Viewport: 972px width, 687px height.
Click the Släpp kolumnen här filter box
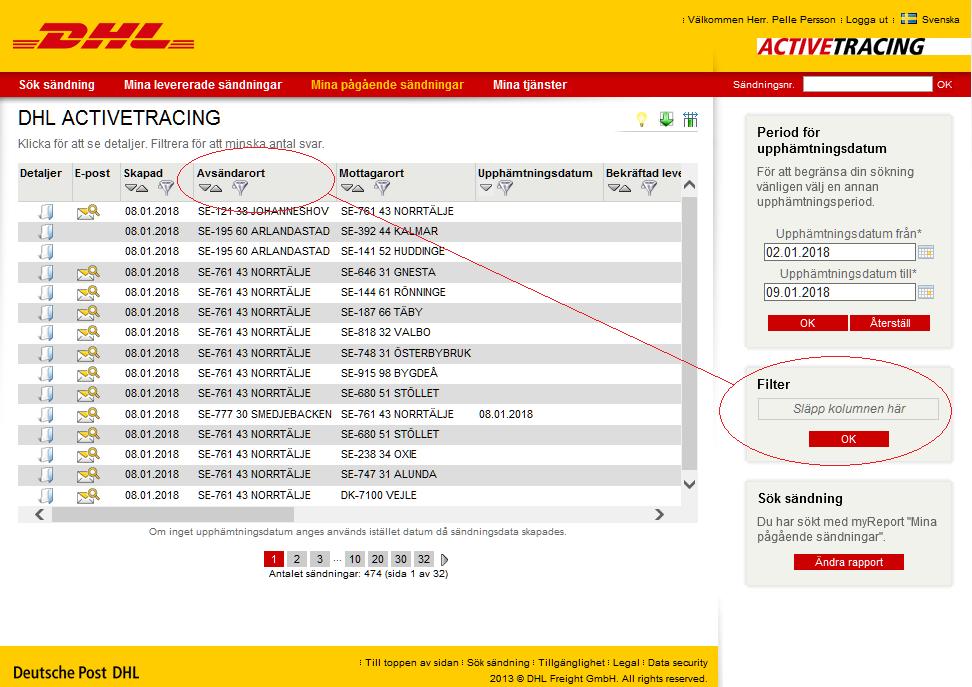[x=848, y=409]
